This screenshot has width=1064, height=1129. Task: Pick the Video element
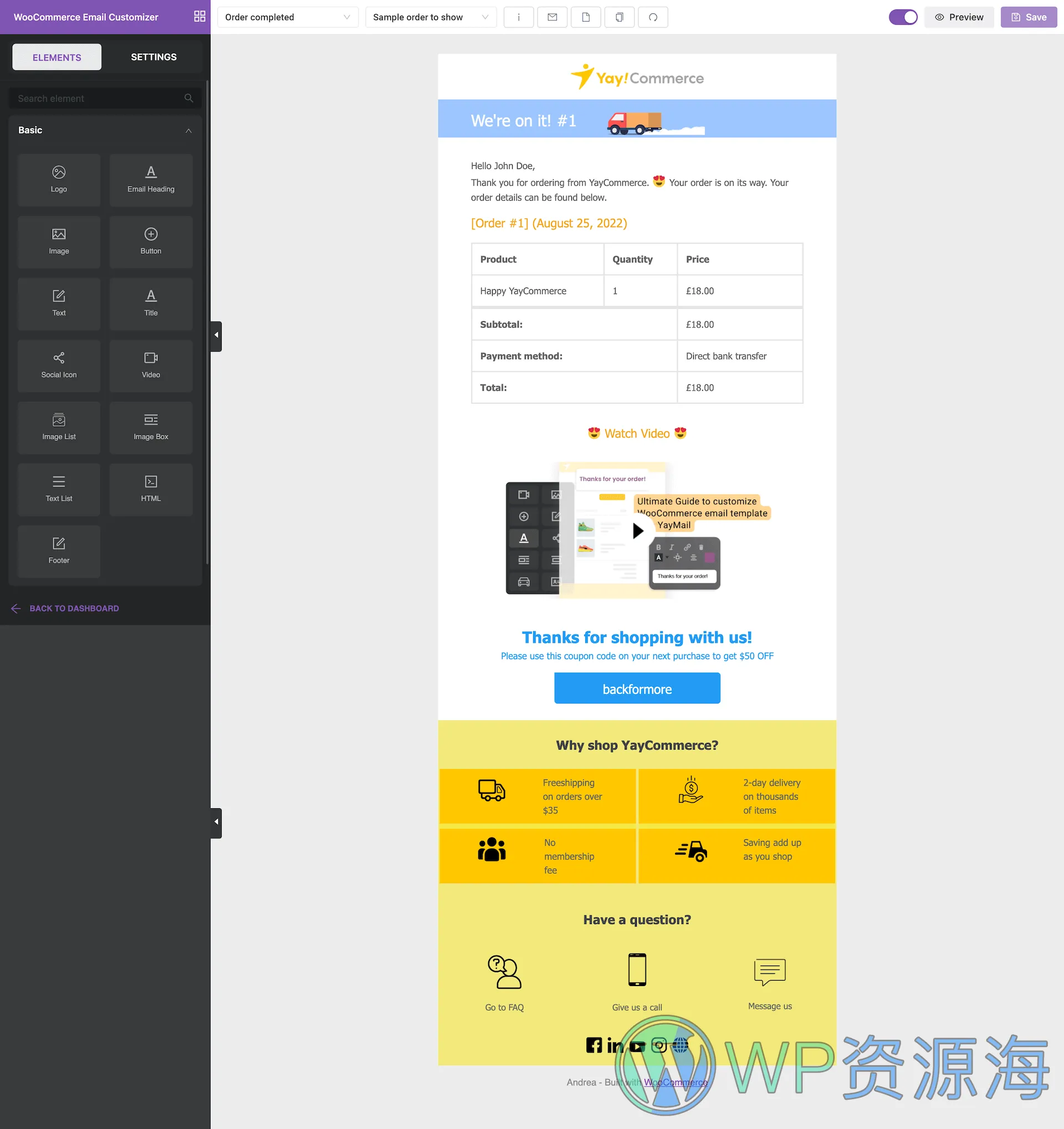(151, 365)
